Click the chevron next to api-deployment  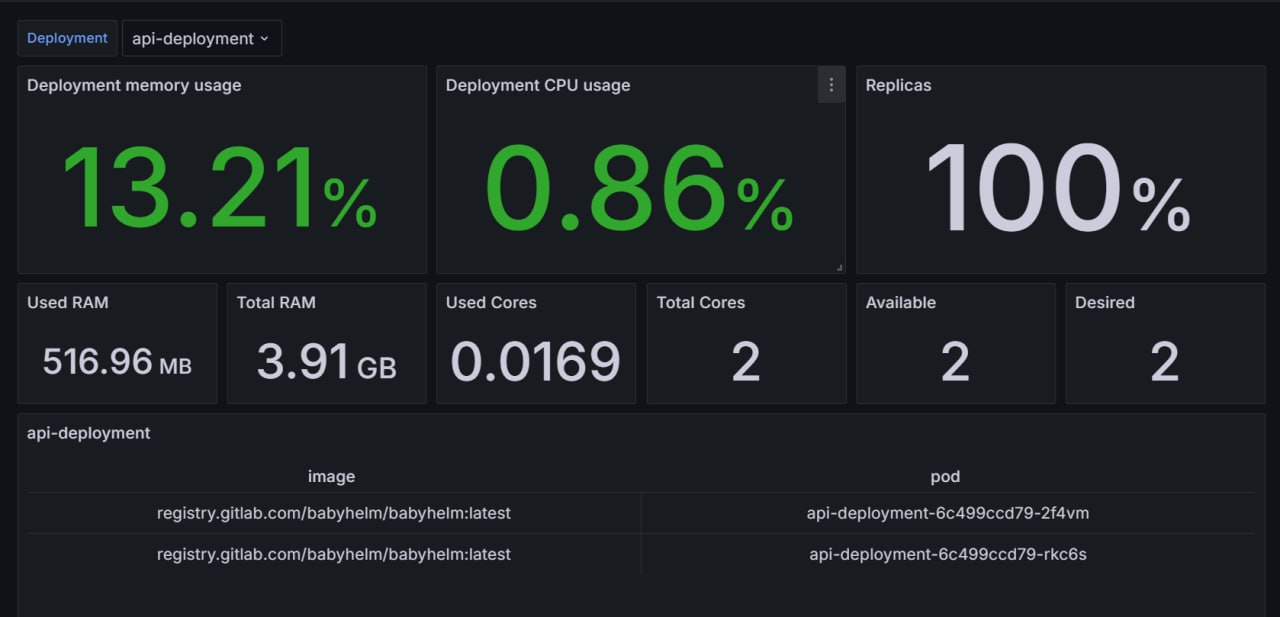(264, 38)
